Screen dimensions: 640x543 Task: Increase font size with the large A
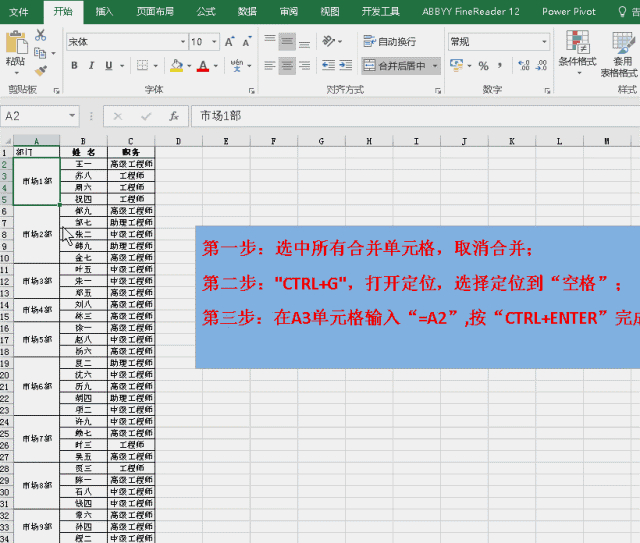pyautogui.click(x=229, y=42)
